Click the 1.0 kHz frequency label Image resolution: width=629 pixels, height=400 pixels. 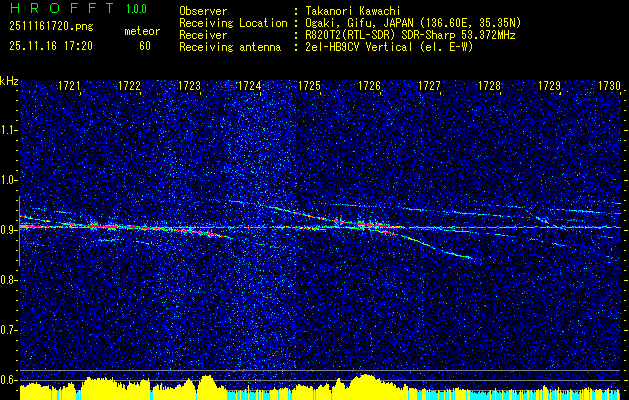(9, 180)
